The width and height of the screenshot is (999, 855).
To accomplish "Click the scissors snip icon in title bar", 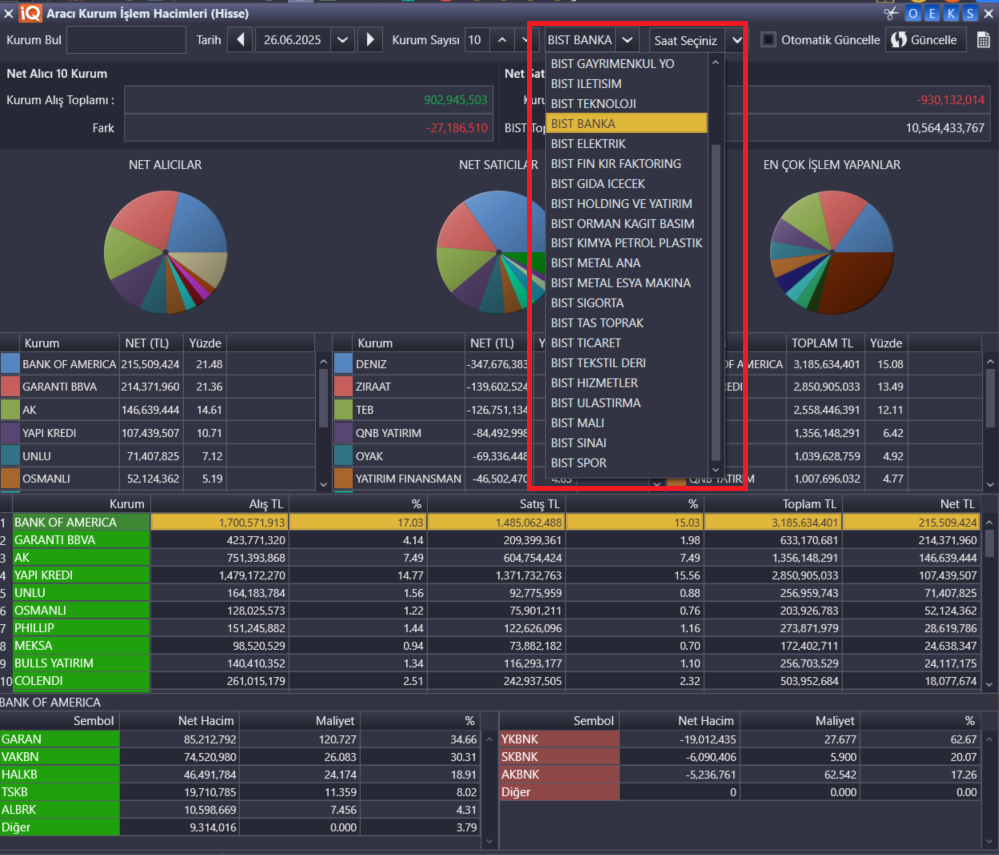I will (x=891, y=13).
